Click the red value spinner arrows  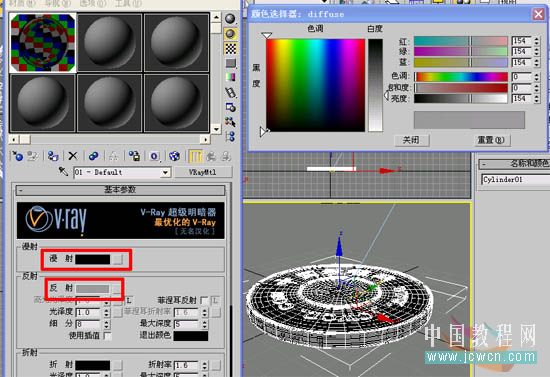(x=537, y=41)
